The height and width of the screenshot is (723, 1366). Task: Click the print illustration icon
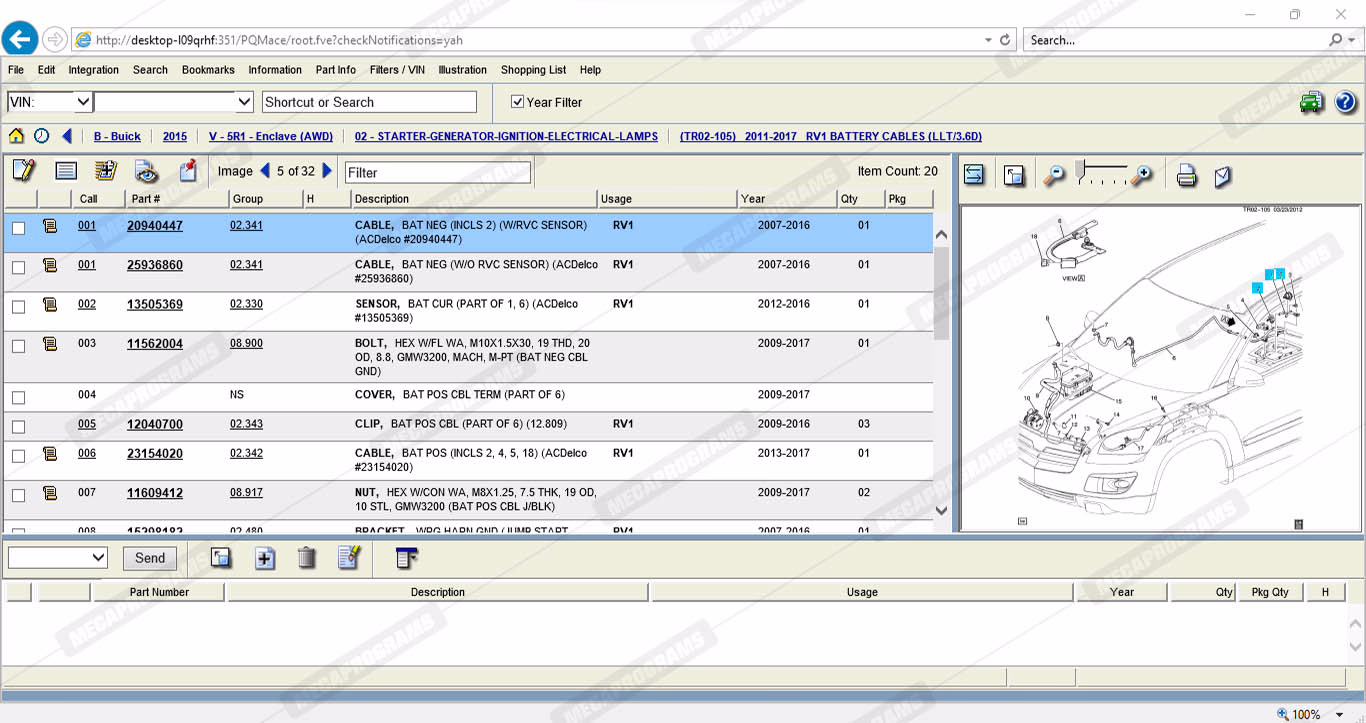1186,176
